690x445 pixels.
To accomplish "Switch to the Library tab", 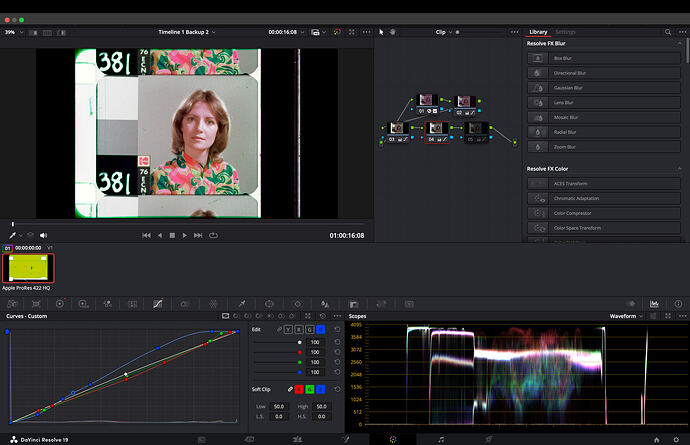I will click(x=538, y=32).
